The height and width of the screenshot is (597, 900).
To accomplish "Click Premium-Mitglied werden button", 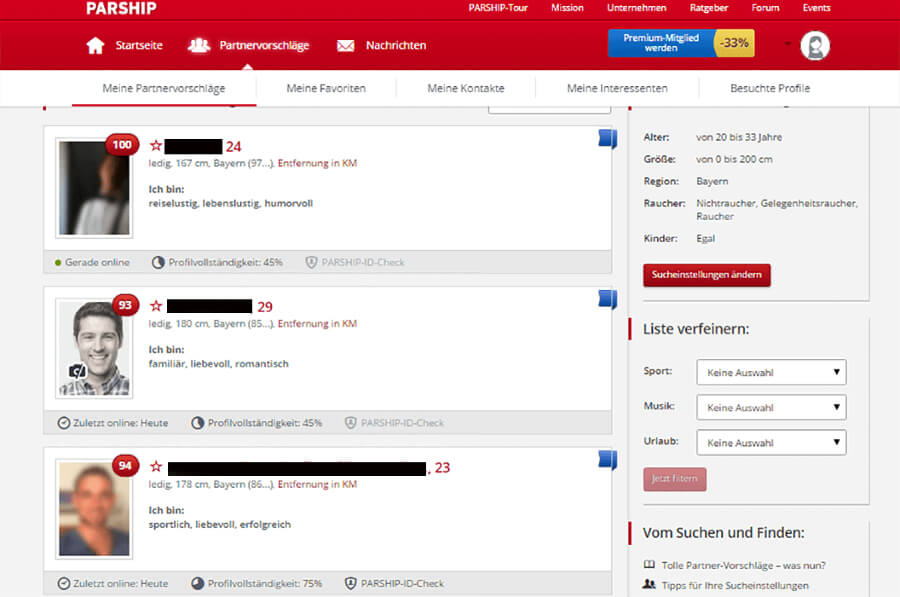I will pyautogui.click(x=661, y=43).
